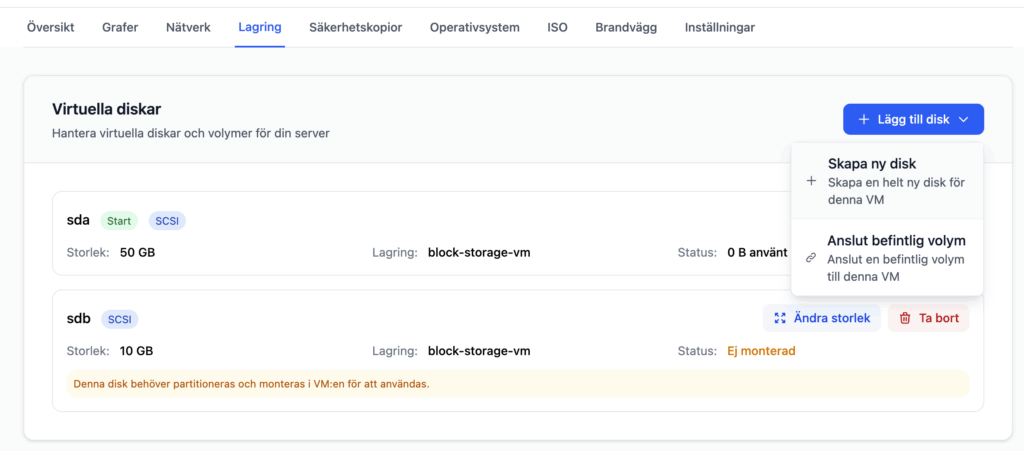Click the green Start badge on sda
This screenshot has width=1024, height=451.
119,220
